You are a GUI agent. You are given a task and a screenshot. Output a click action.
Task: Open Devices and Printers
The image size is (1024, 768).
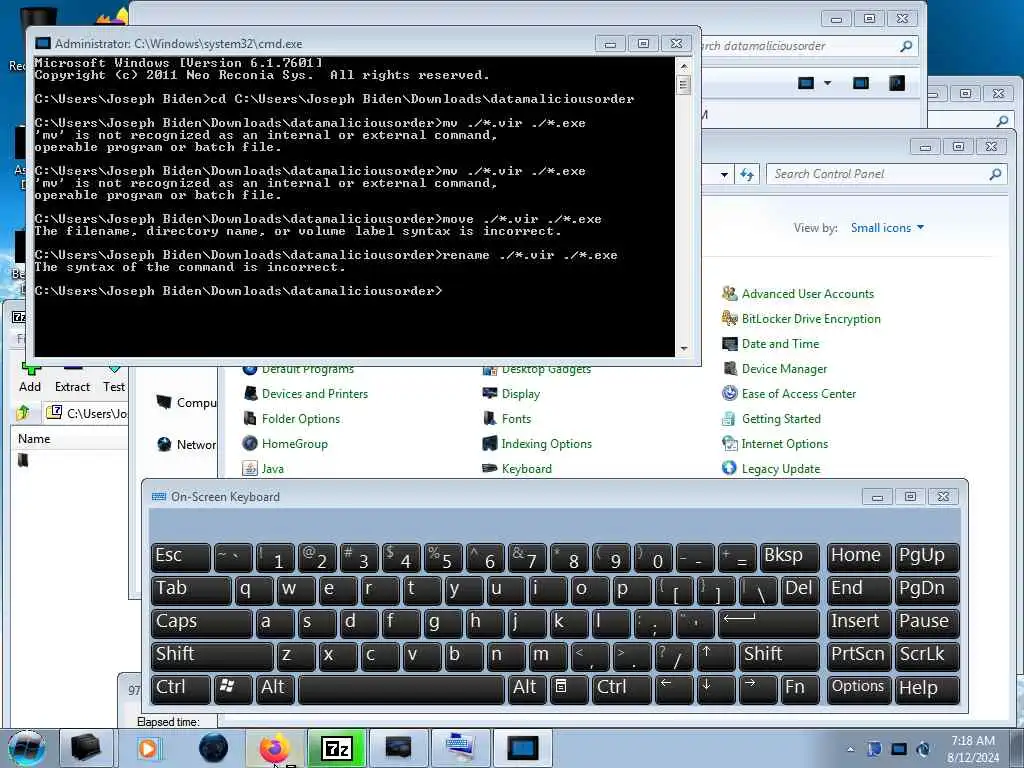(314, 394)
